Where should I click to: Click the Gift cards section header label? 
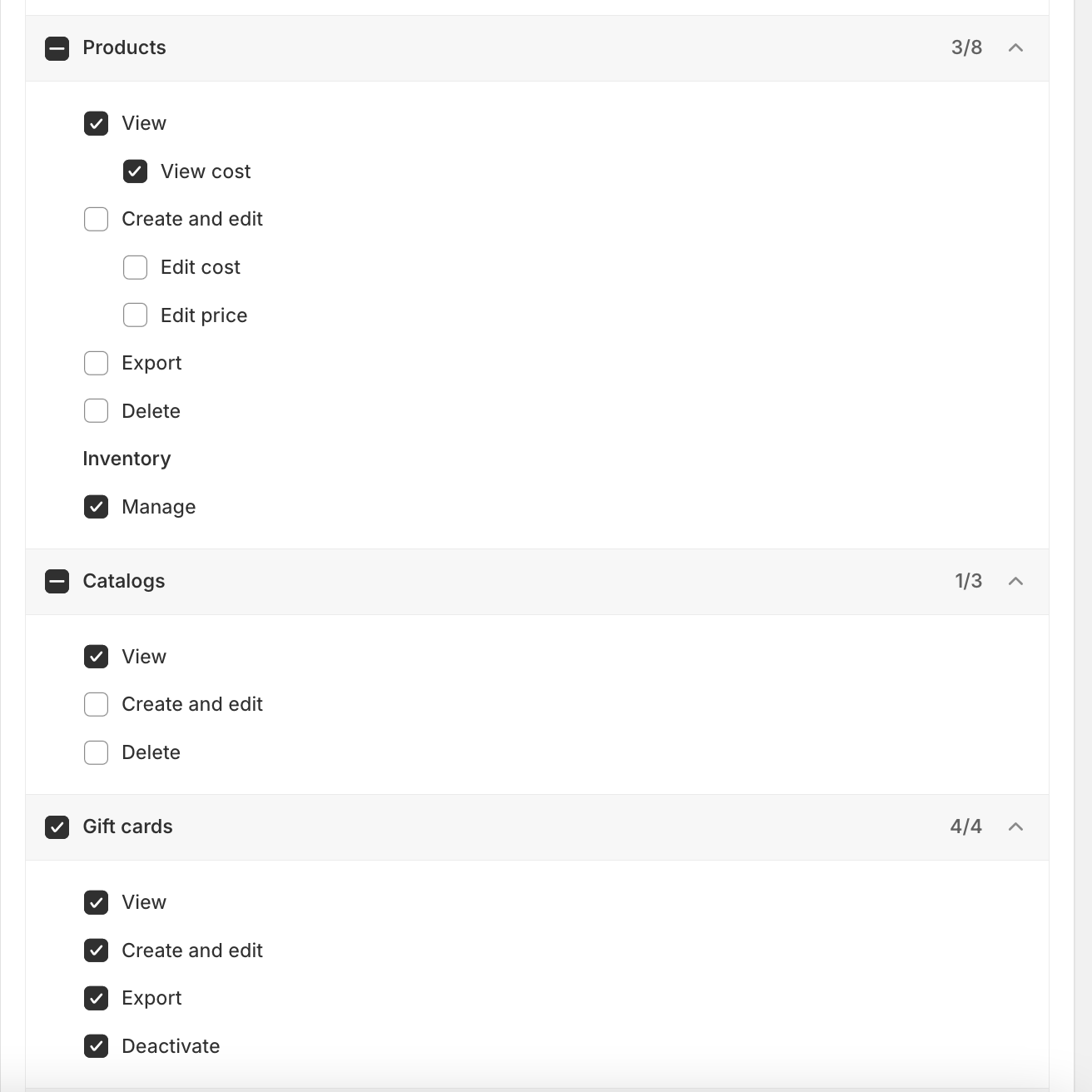pyautogui.click(x=127, y=826)
